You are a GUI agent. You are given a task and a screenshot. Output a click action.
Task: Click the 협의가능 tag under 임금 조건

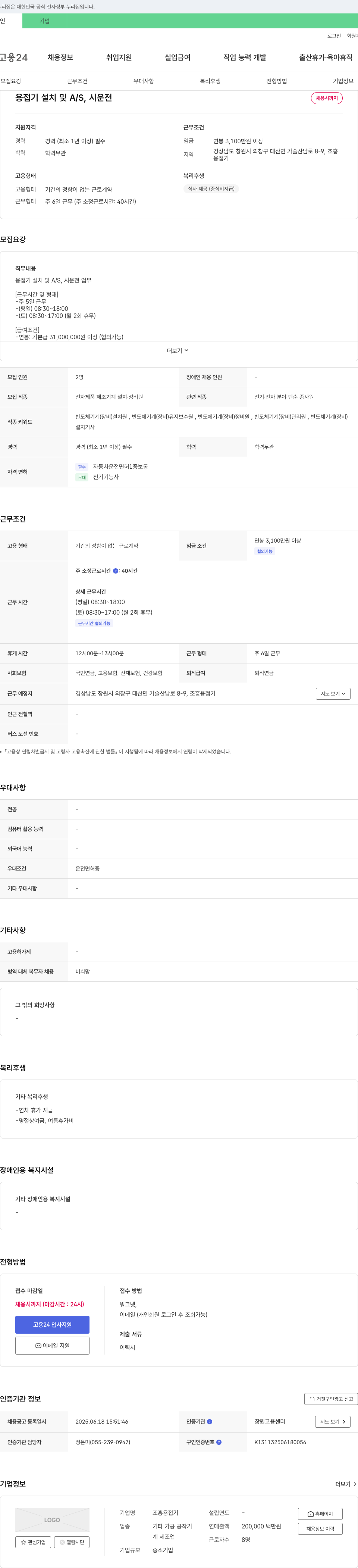[x=264, y=552]
